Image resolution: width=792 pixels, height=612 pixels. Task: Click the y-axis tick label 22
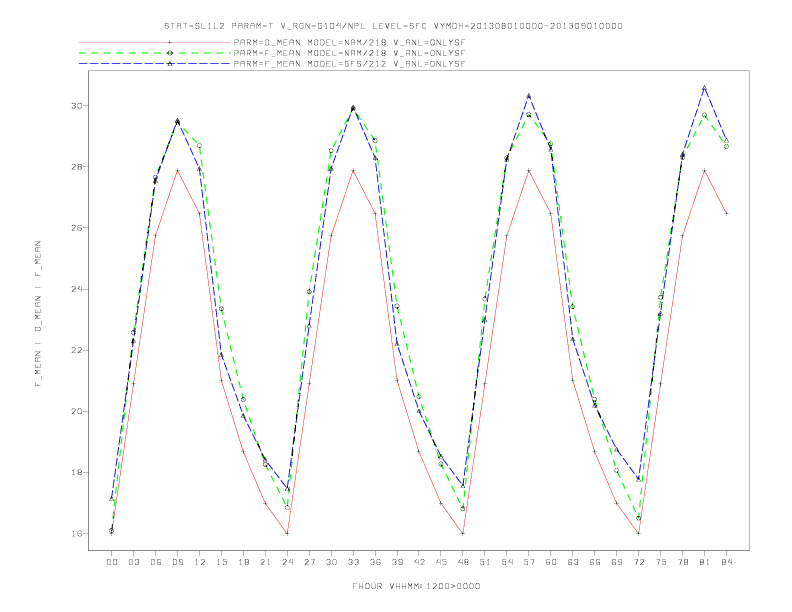[76, 350]
